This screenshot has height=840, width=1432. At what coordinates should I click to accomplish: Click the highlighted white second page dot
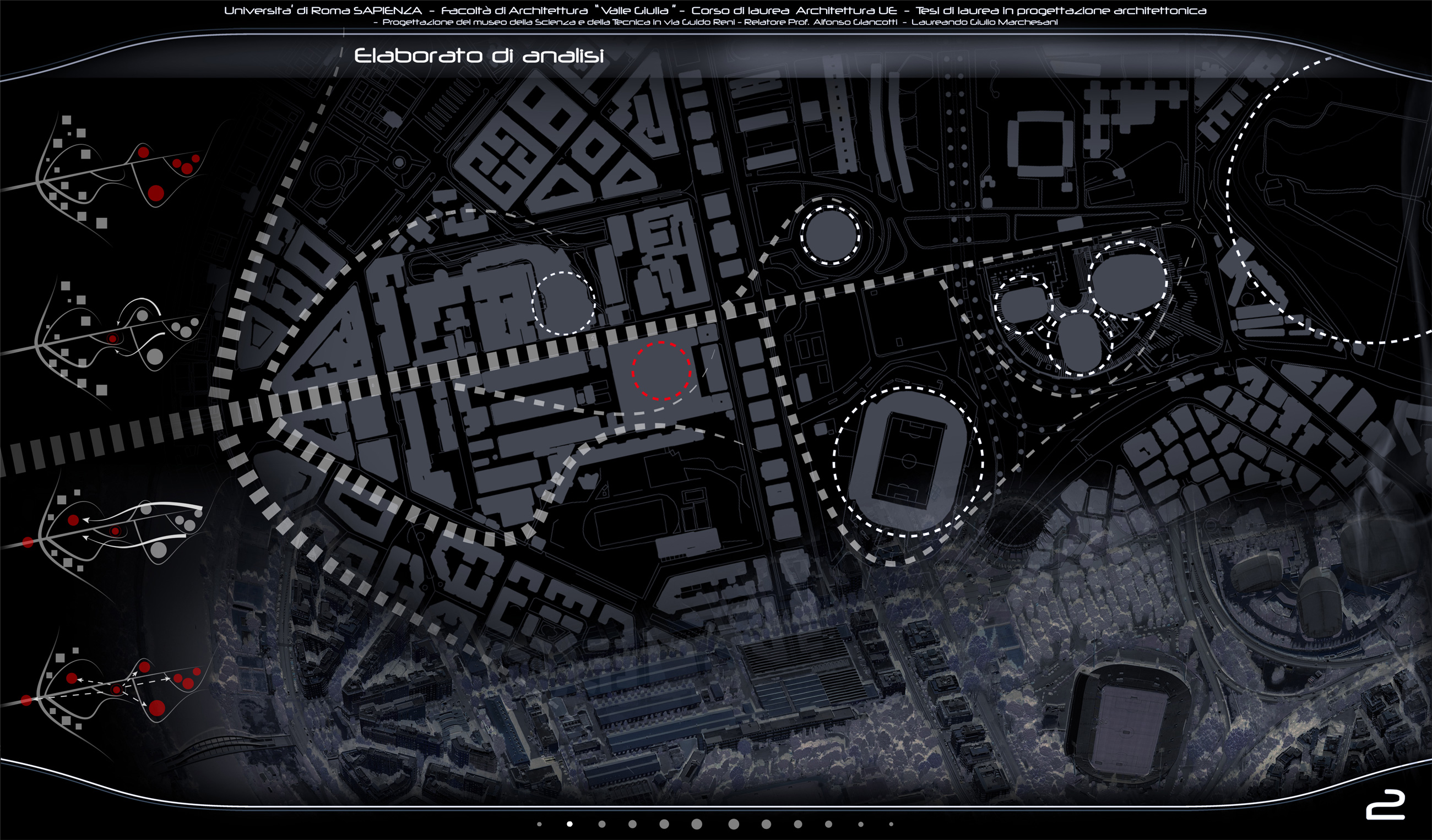570,824
